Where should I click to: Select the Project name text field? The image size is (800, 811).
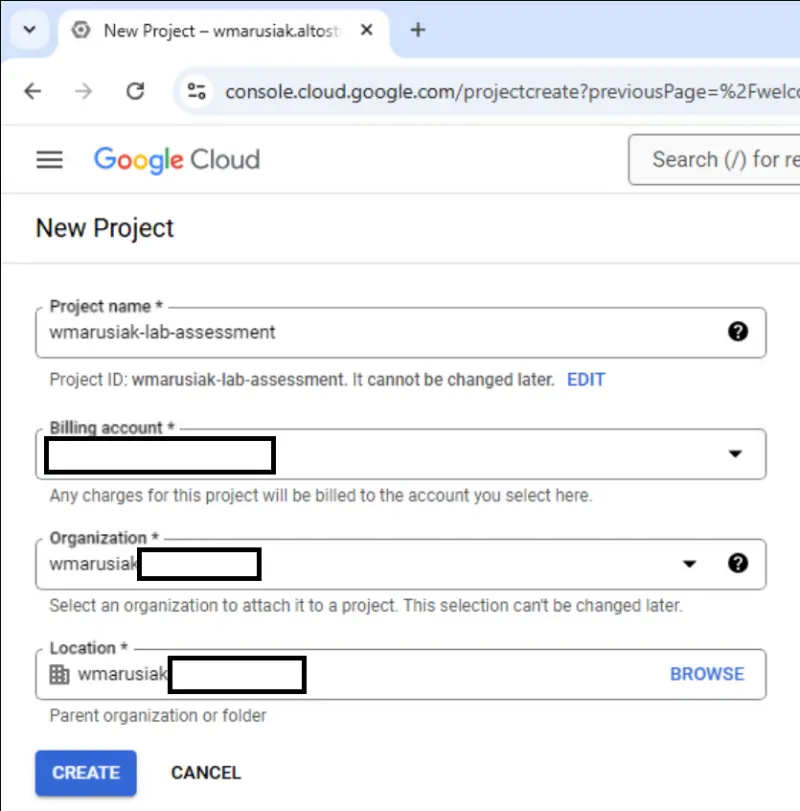[300, 332]
